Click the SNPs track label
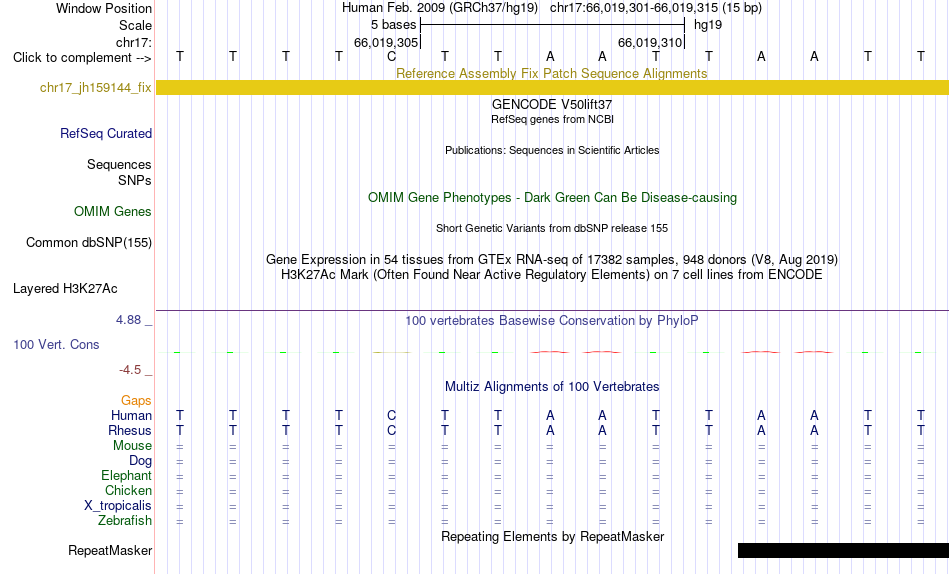The width and height of the screenshot is (950, 574). click(x=135, y=181)
